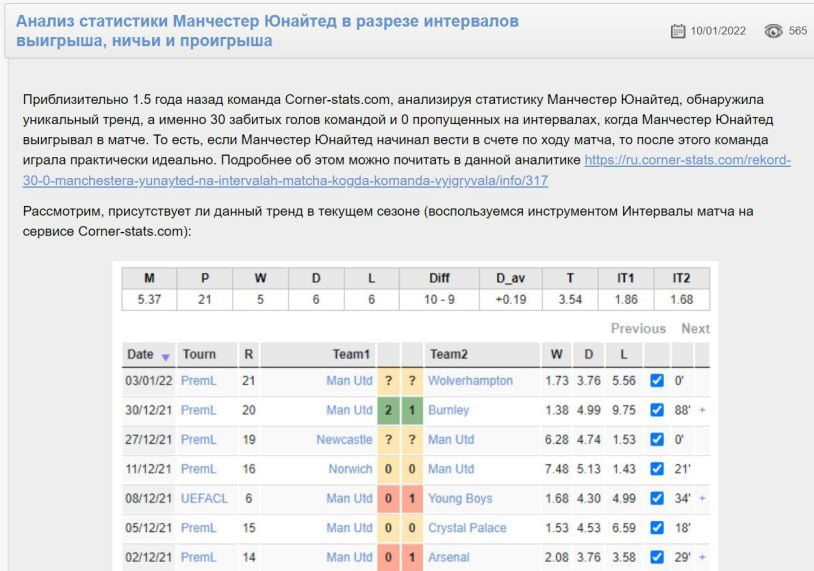Uncheck the Wolverhampton match checkbox
Viewport: 814px width, 571px height.
tap(657, 380)
